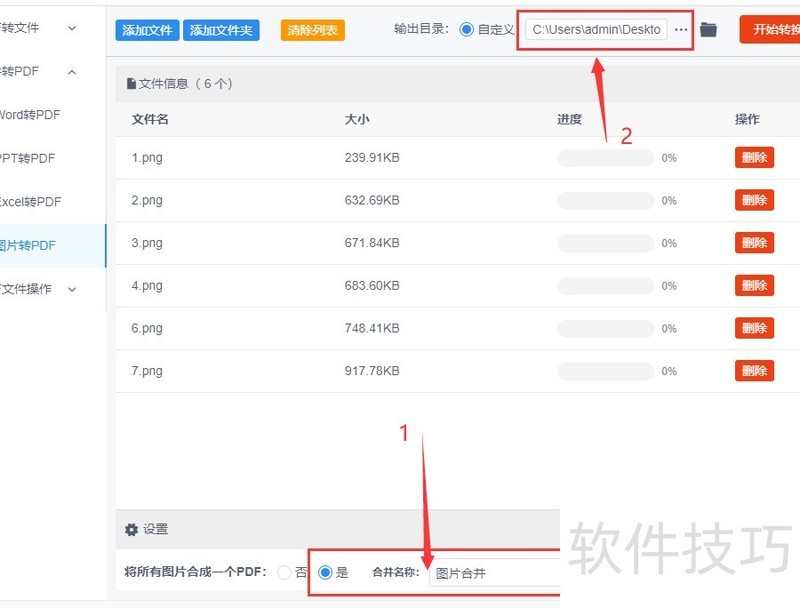Collapse the 转PDF sidebar section

coord(70,71)
